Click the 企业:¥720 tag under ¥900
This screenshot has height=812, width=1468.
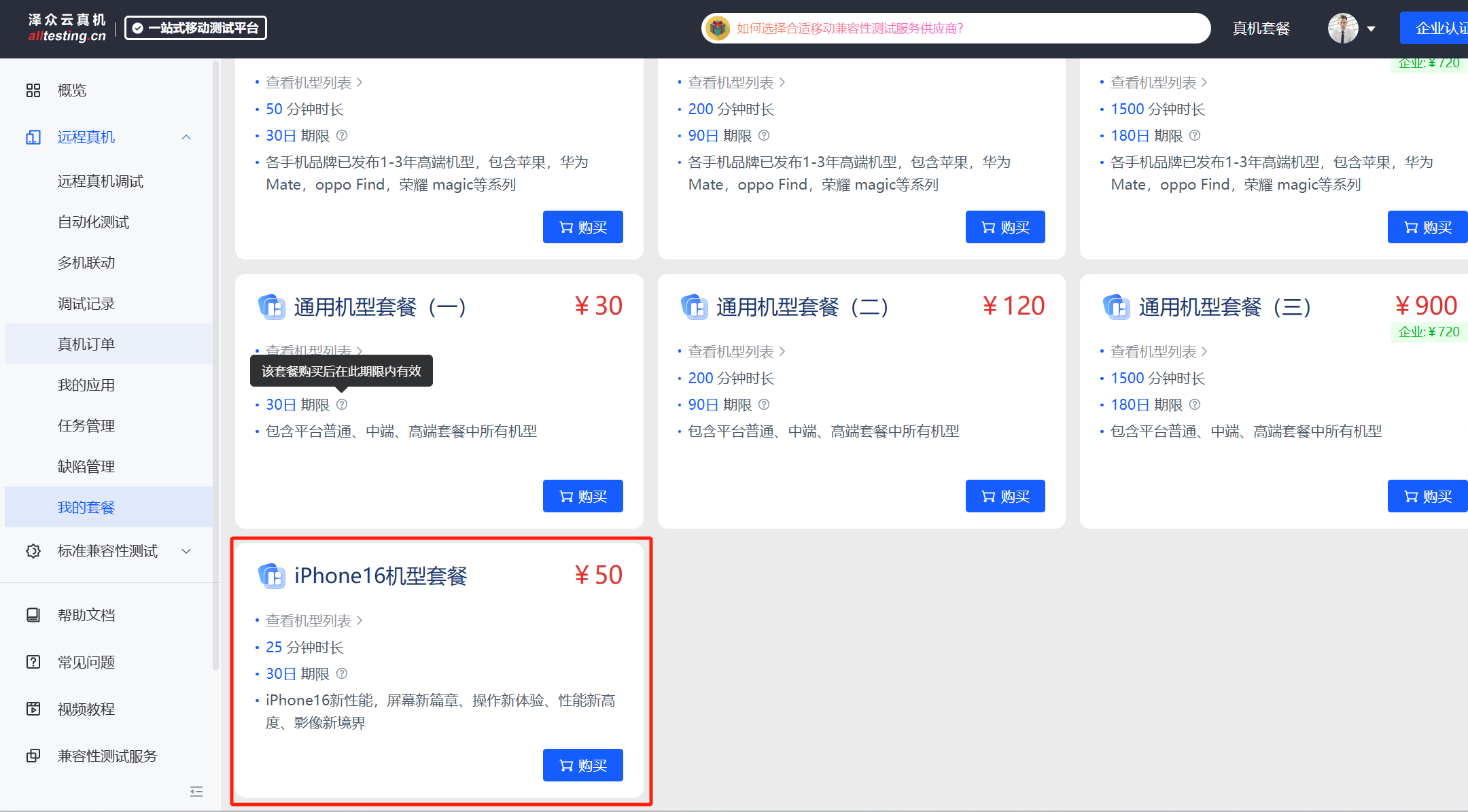[1428, 332]
